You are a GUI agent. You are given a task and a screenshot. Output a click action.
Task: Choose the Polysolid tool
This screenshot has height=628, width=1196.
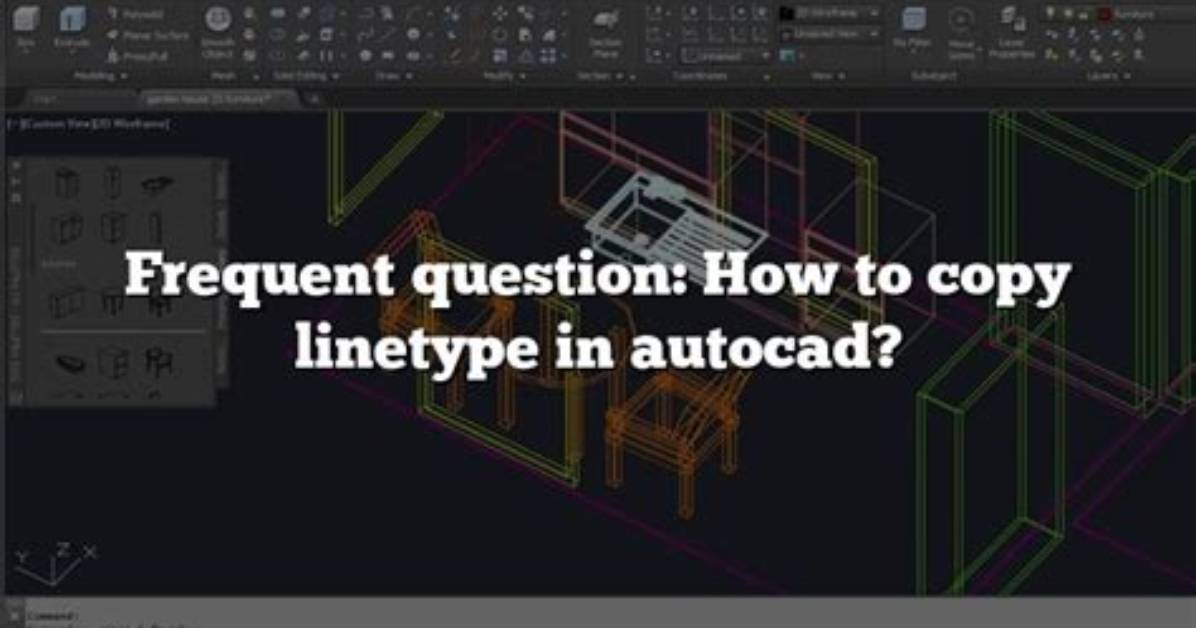[x=137, y=14]
